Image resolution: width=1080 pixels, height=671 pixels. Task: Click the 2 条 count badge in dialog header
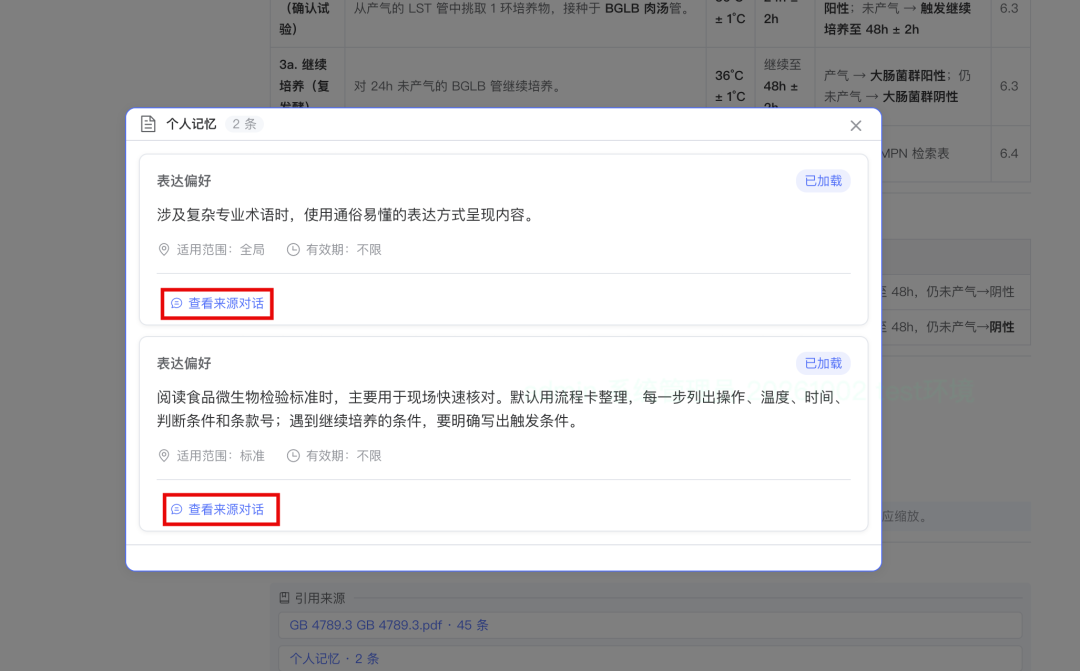244,124
